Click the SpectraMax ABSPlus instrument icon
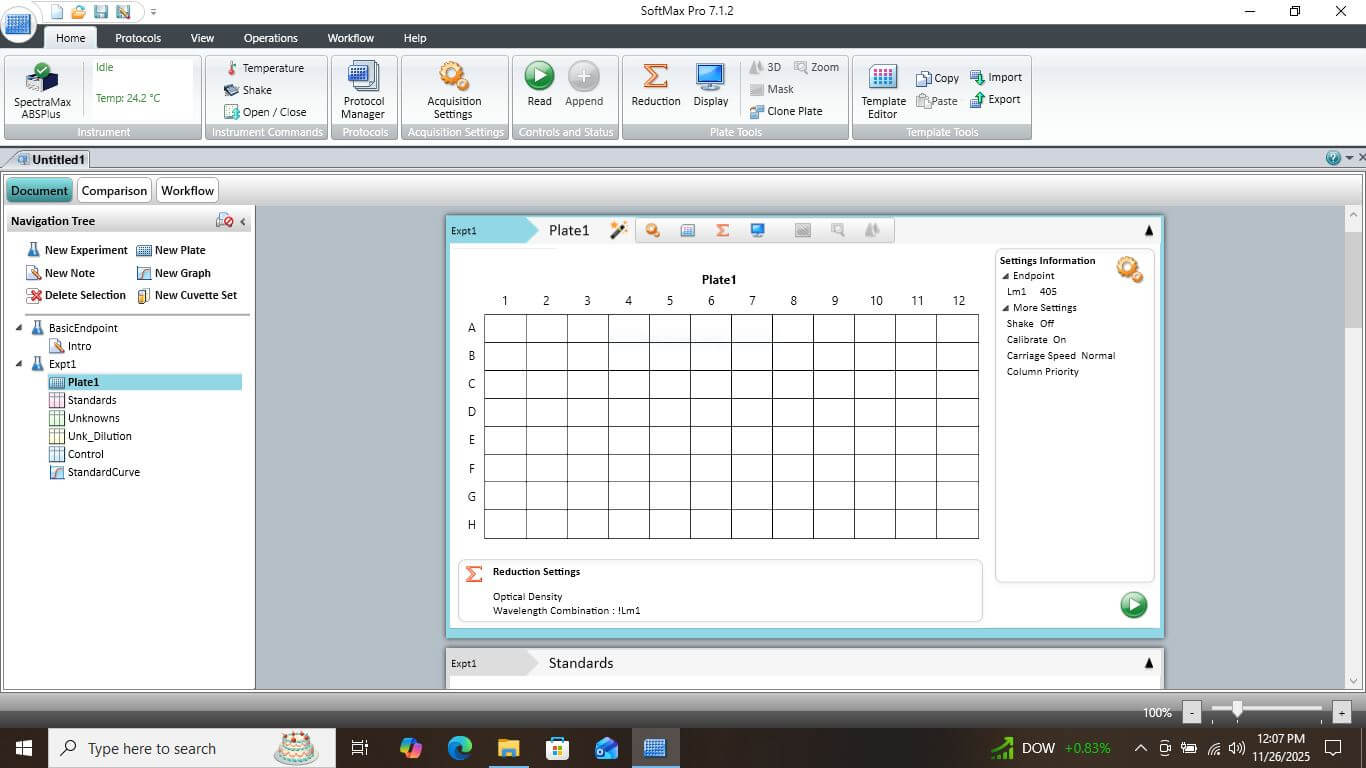 point(42,91)
